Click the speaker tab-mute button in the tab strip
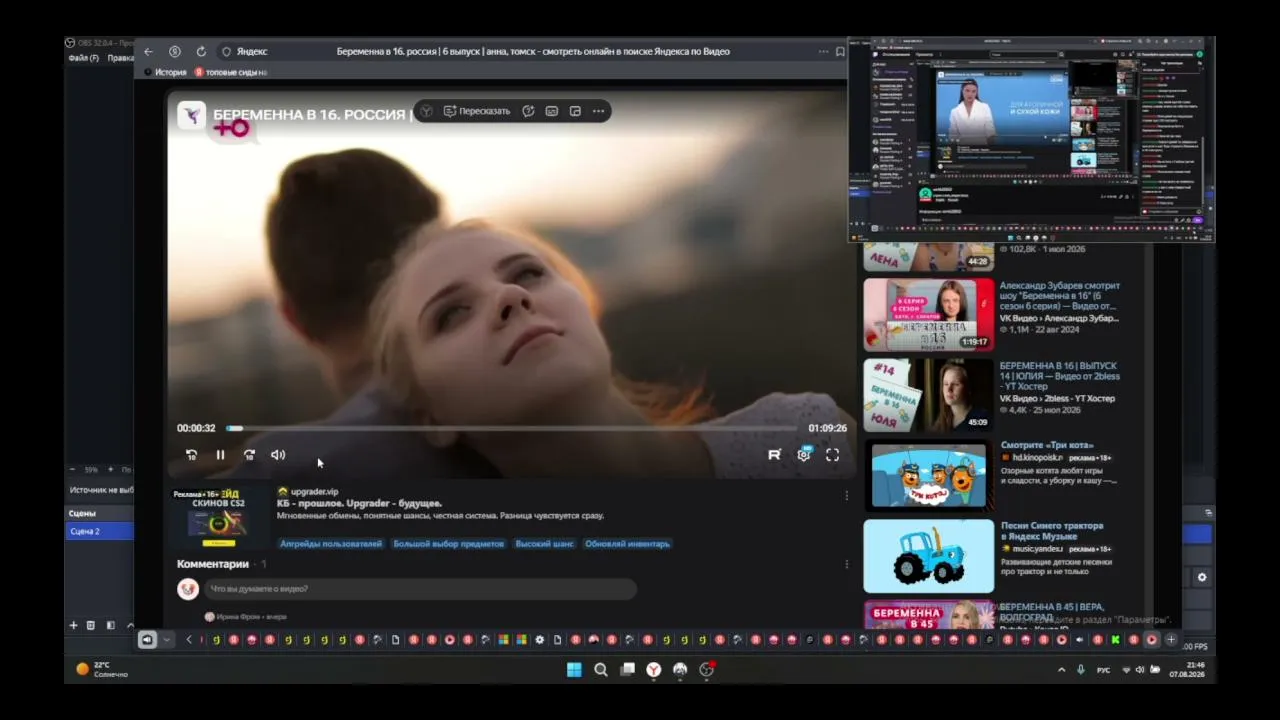Viewport: 1280px width, 720px height. (147, 640)
